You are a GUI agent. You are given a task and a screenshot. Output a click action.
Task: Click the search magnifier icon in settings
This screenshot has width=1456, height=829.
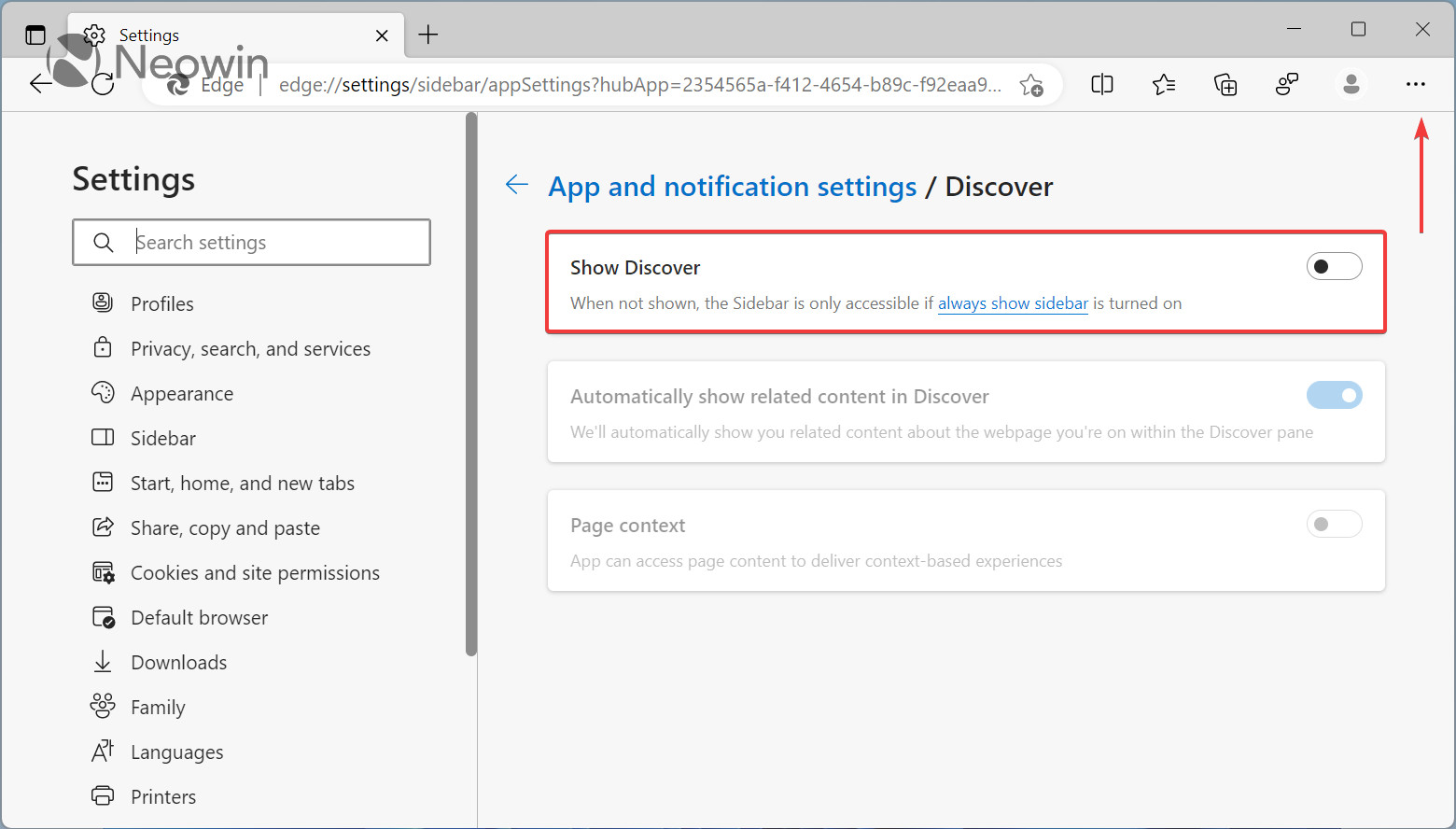pos(104,243)
